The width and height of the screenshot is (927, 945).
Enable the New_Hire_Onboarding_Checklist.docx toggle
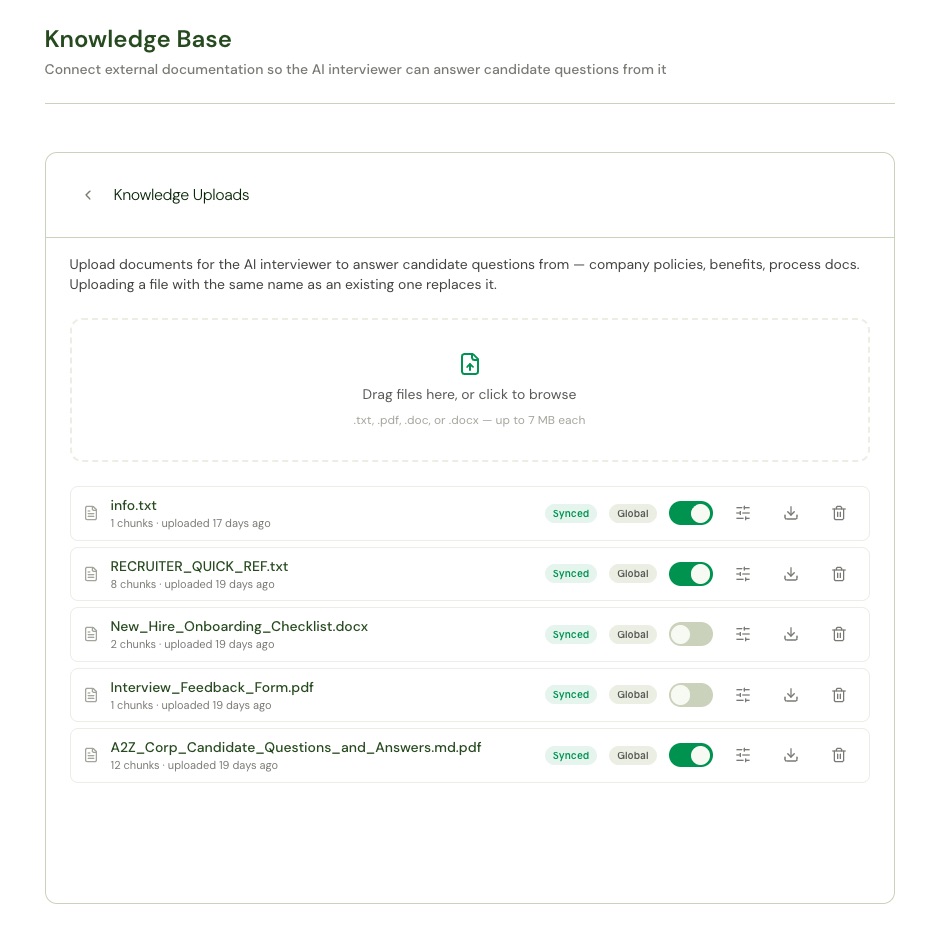pyautogui.click(x=691, y=634)
